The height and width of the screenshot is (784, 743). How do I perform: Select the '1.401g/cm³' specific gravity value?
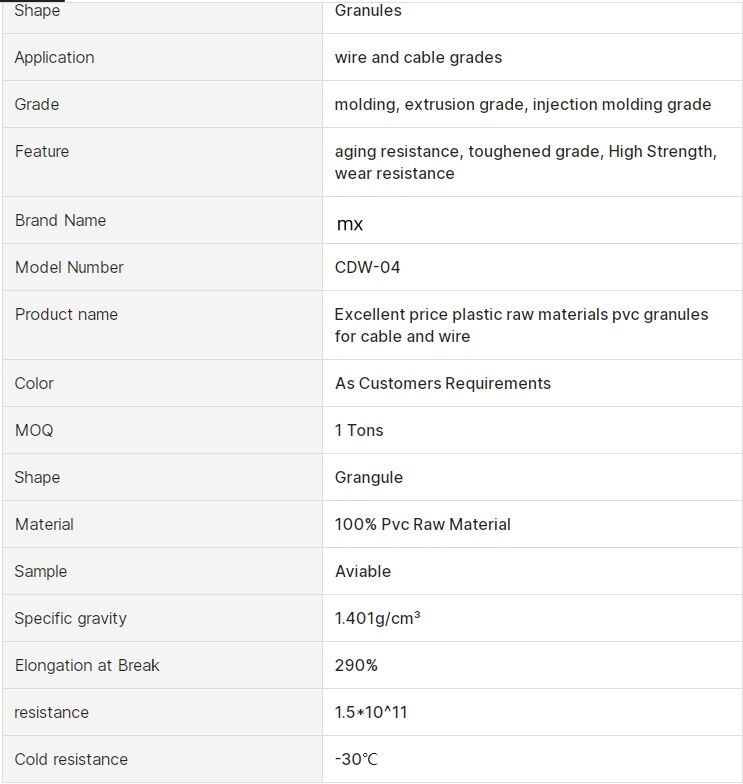pyautogui.click(x=377, y=619)
